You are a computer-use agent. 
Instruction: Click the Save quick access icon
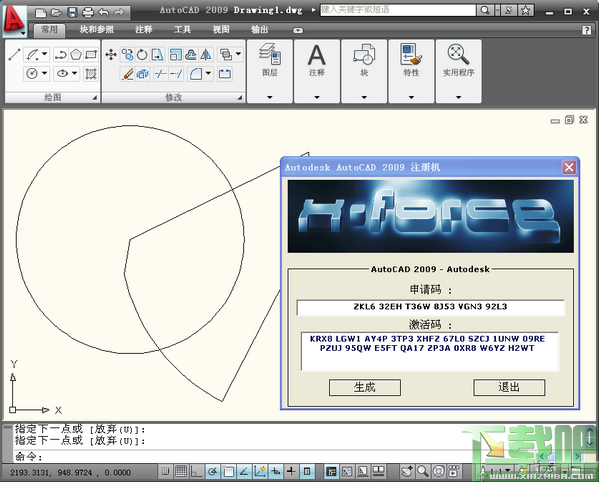coord(72,13)
